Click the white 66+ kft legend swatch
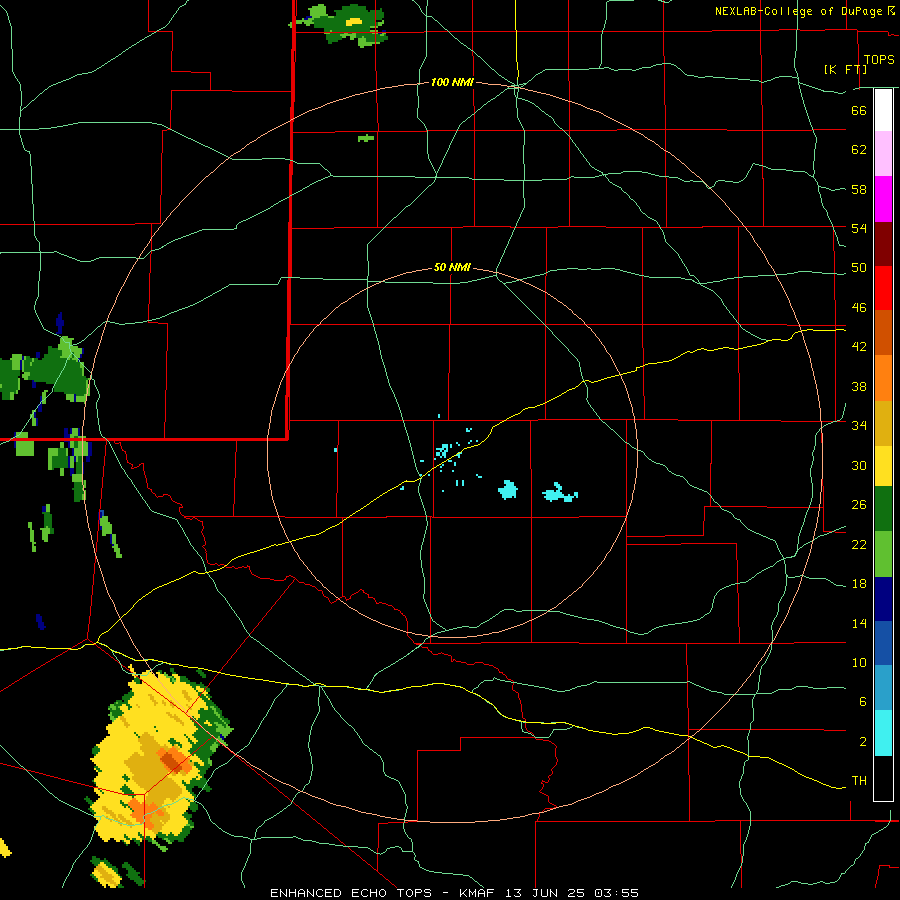The image size is (900, 900). pyautogui.click(x=883, y=110)
